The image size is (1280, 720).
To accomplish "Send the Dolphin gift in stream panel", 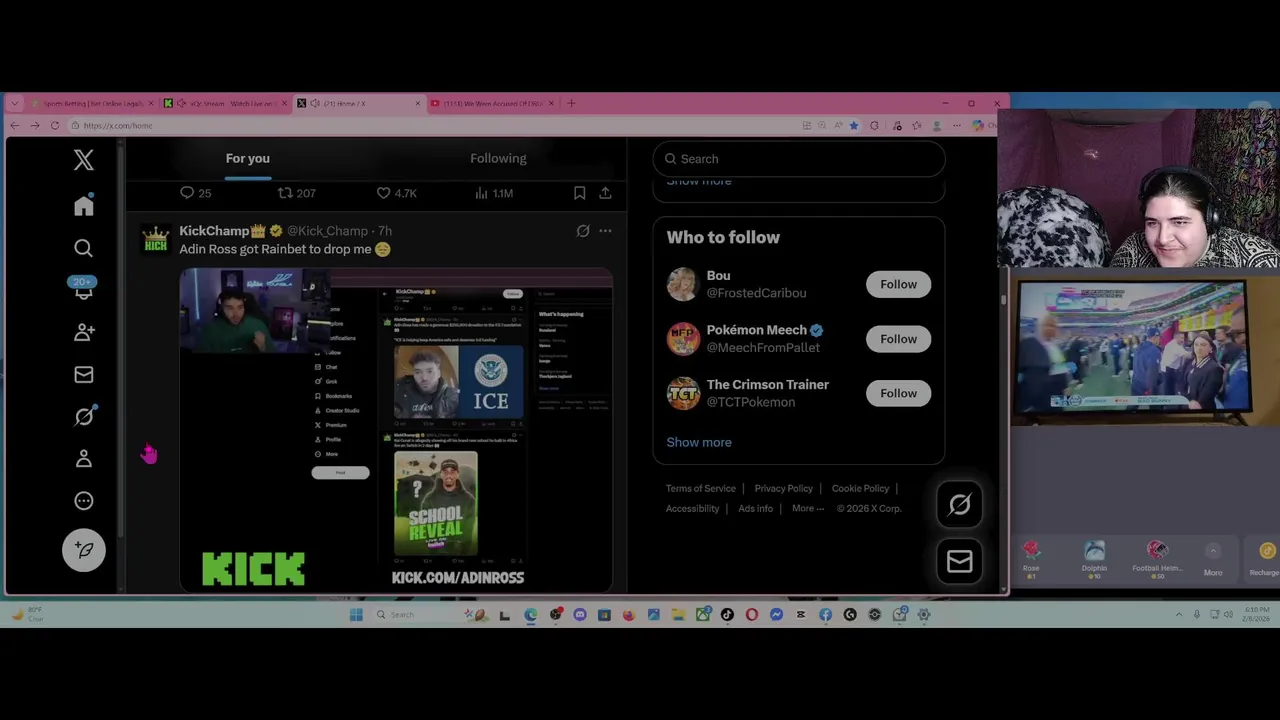I will pos(1094,558).
